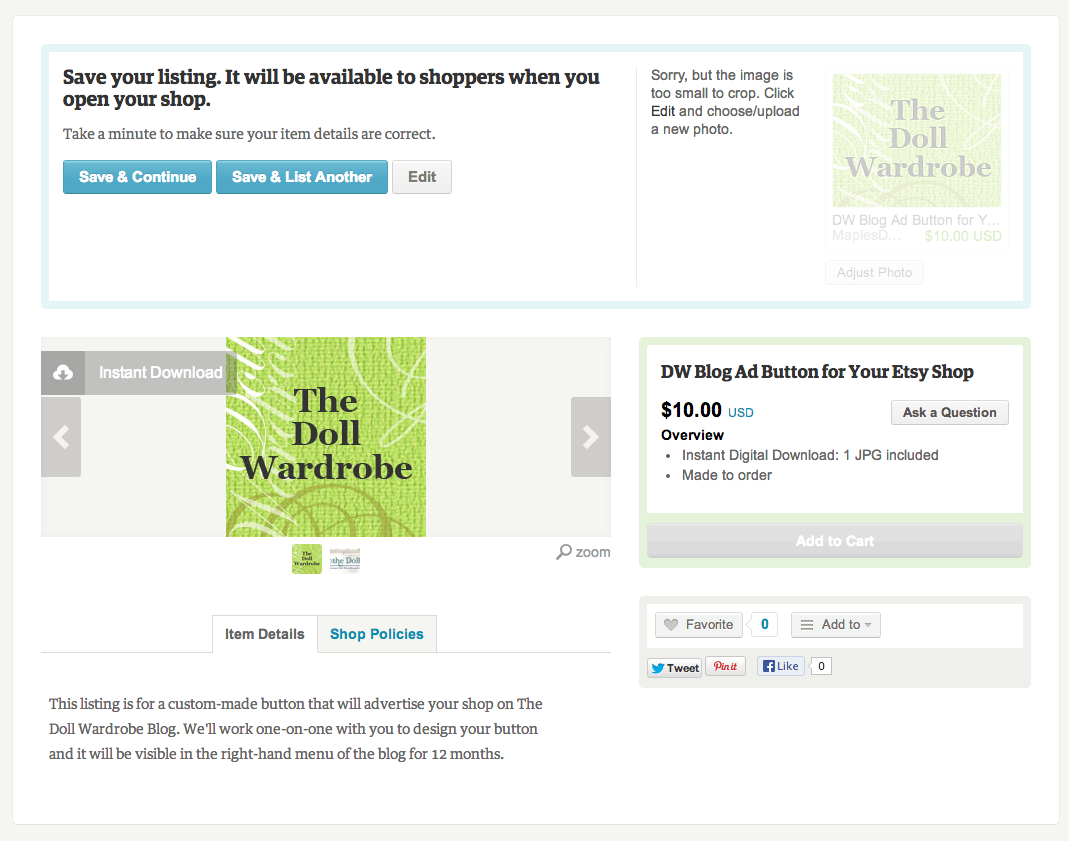The width and height of the screenshot is (1069, 841).
Task: Switch to the Item Details tab
Action: point(265,634)
